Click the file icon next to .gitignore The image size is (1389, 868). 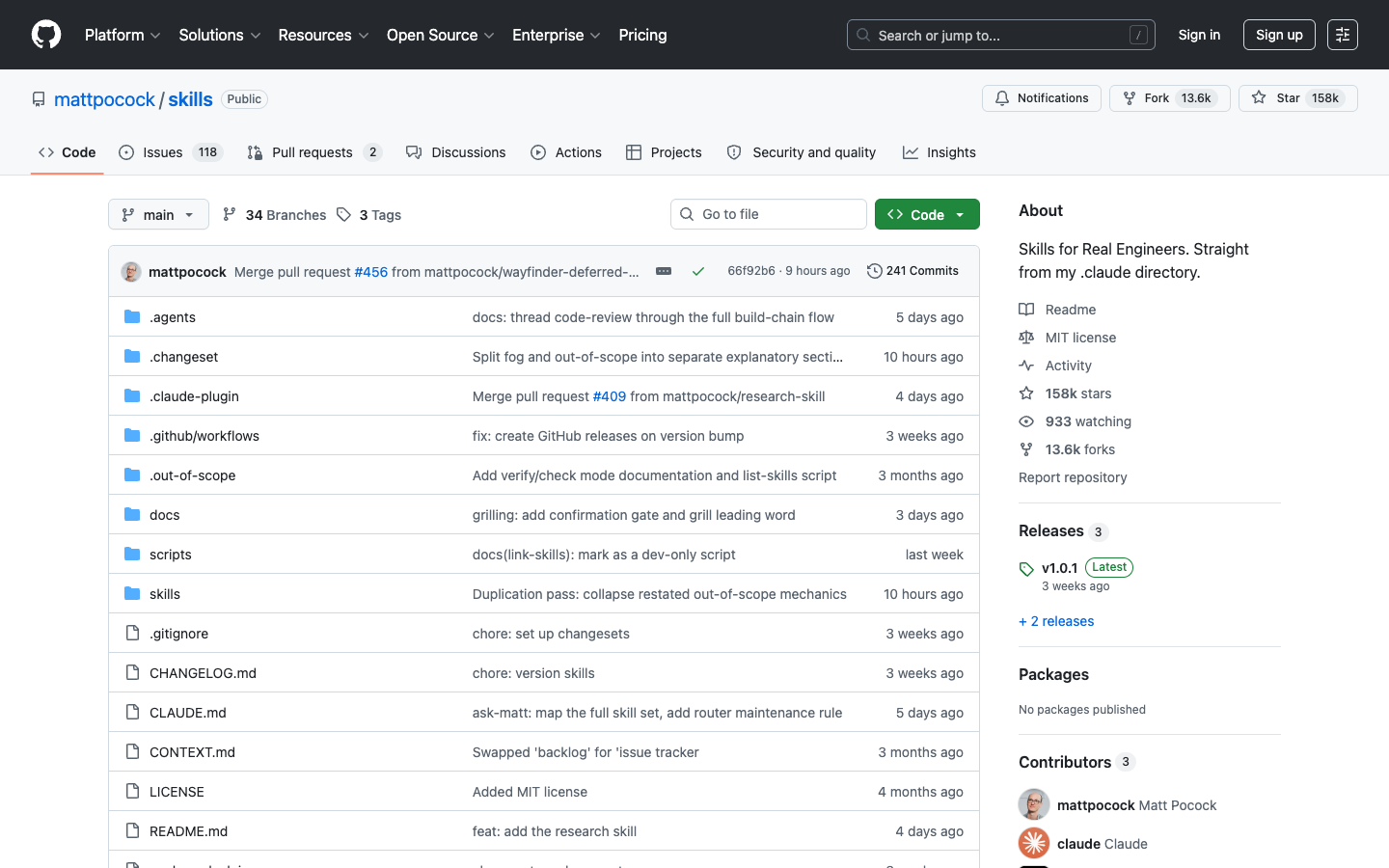pos(132,633)
